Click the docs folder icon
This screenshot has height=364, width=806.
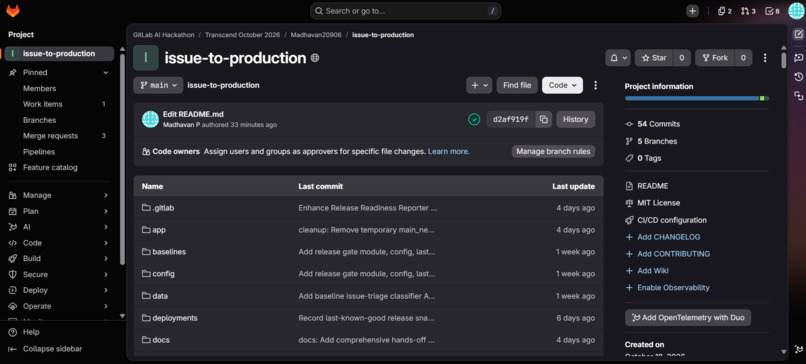coord(146,340)
